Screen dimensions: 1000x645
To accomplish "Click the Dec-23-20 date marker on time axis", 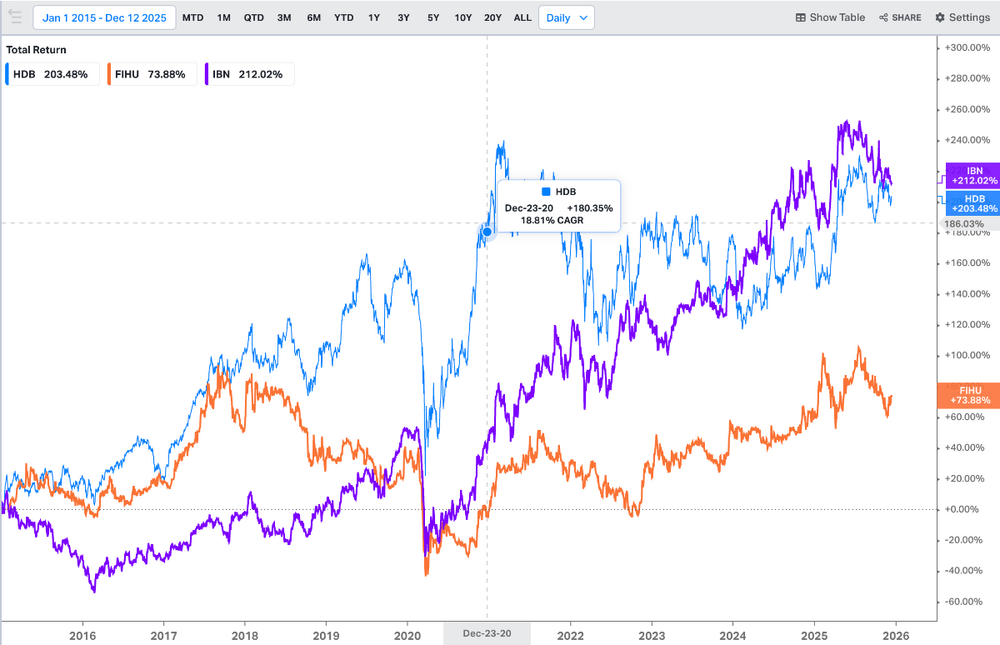I will click(x=487, y=634).
